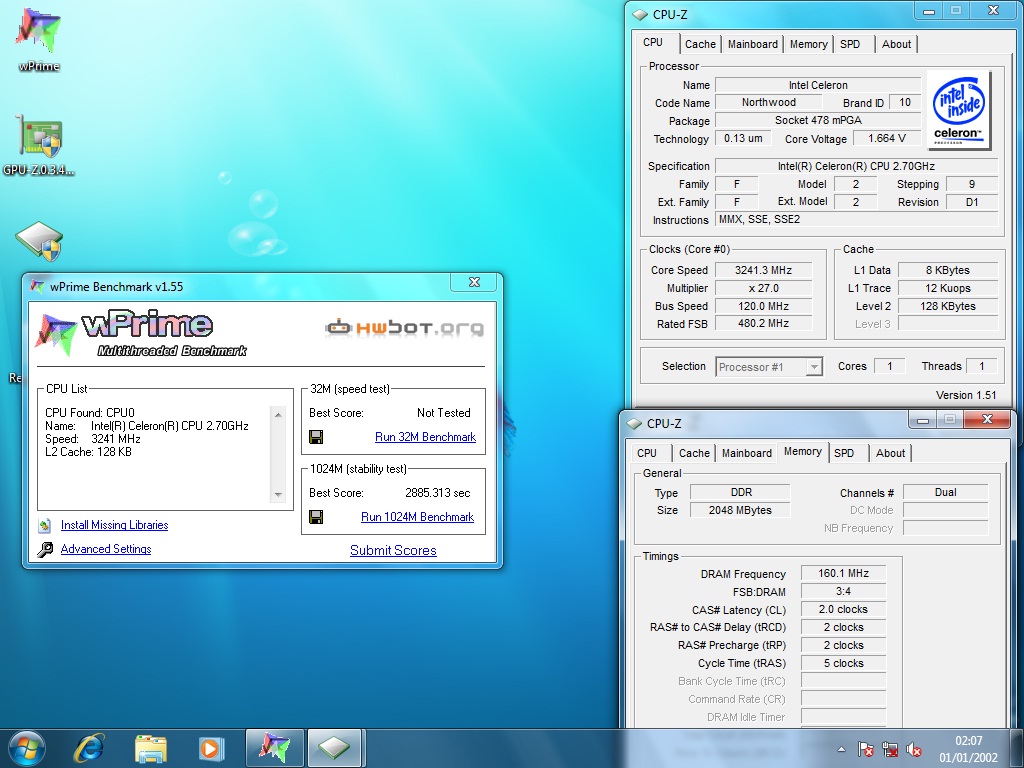Click the Run 32M Benchmark link
The height and width of the screenshot is (768, 1024).
point(425,437)
